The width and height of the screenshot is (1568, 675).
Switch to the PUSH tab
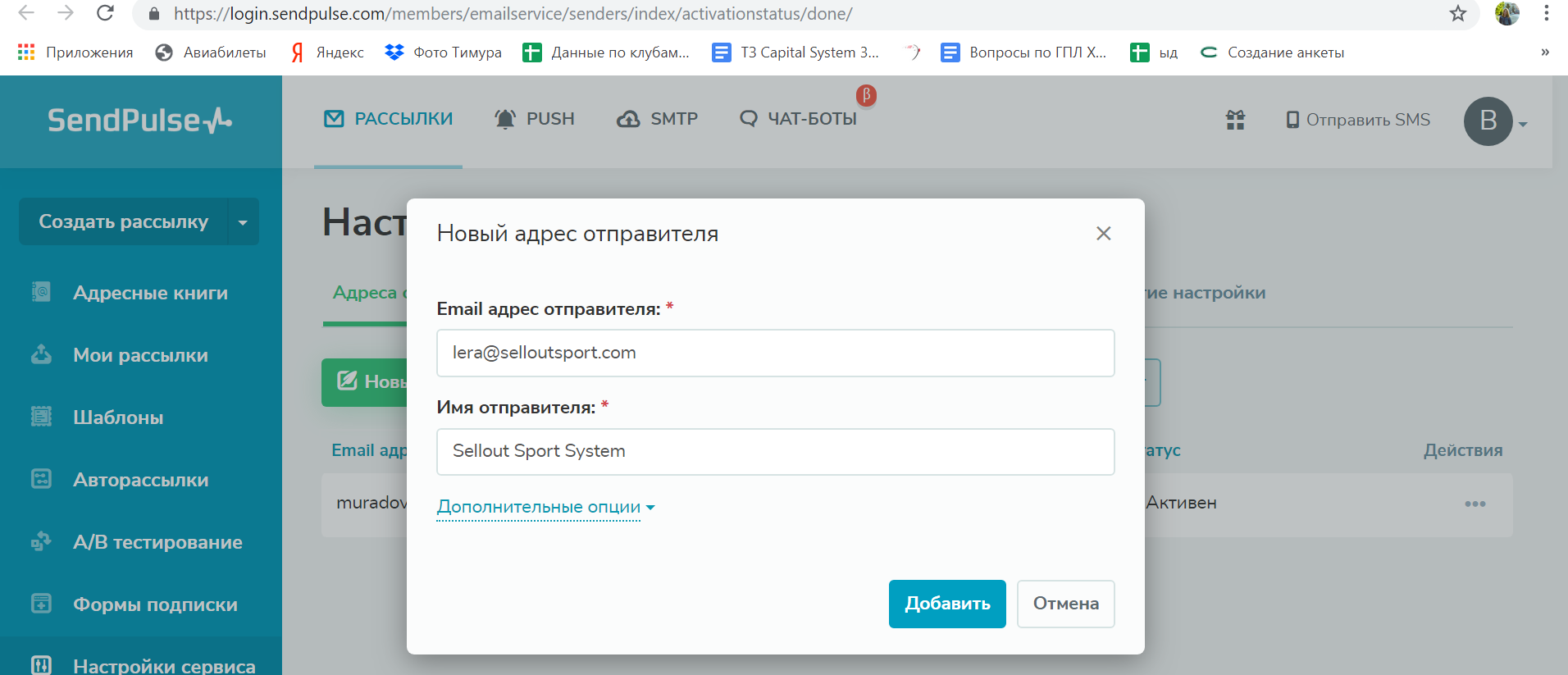pos(535,119)
